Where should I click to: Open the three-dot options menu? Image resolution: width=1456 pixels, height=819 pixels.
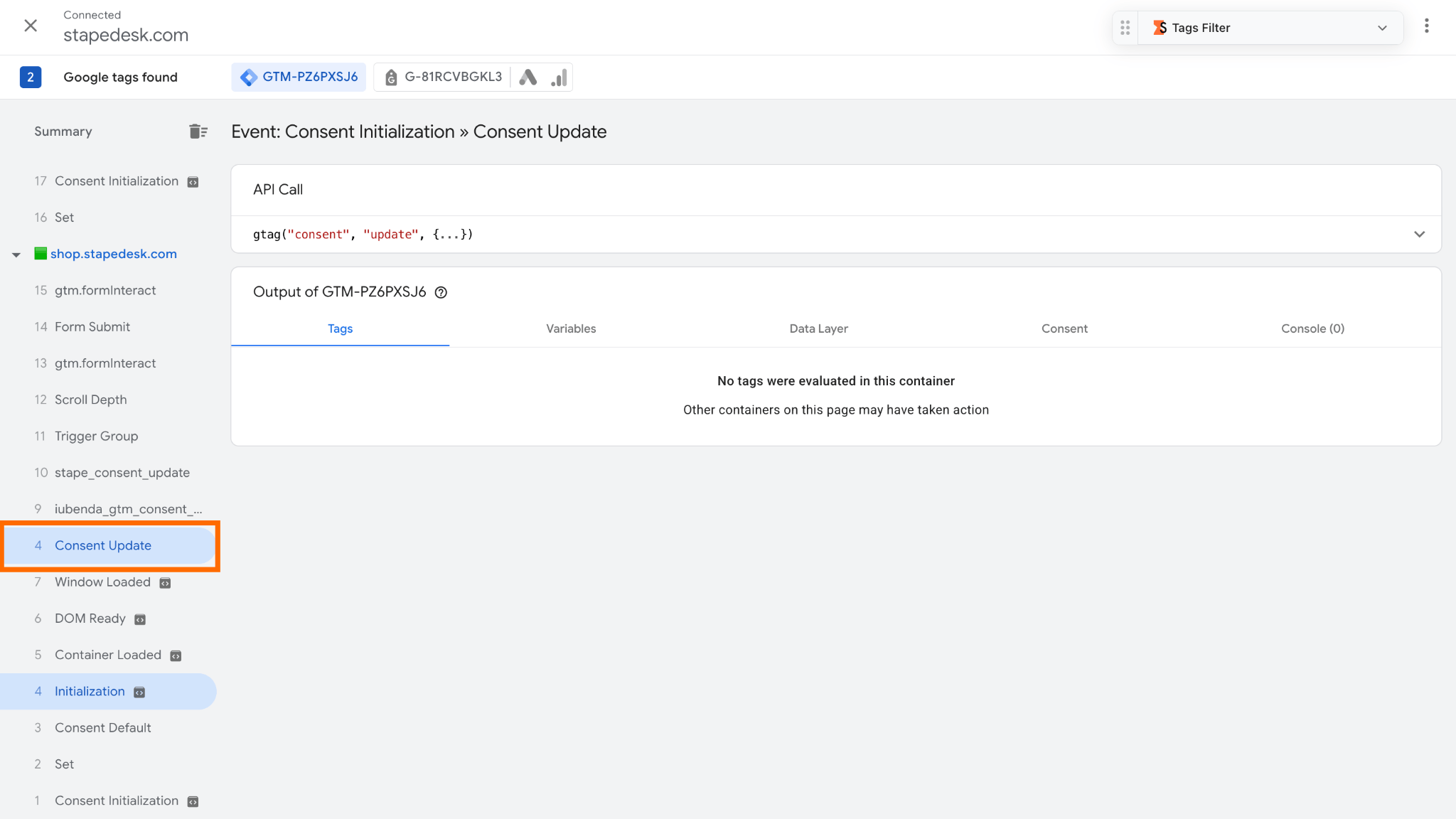pyautogui.click(x=1426, y=26)
